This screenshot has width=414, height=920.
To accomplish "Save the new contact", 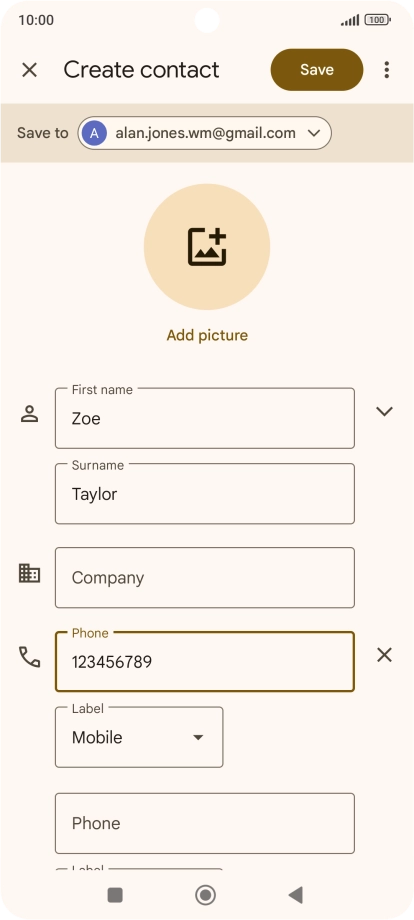I will click(317, 70).
